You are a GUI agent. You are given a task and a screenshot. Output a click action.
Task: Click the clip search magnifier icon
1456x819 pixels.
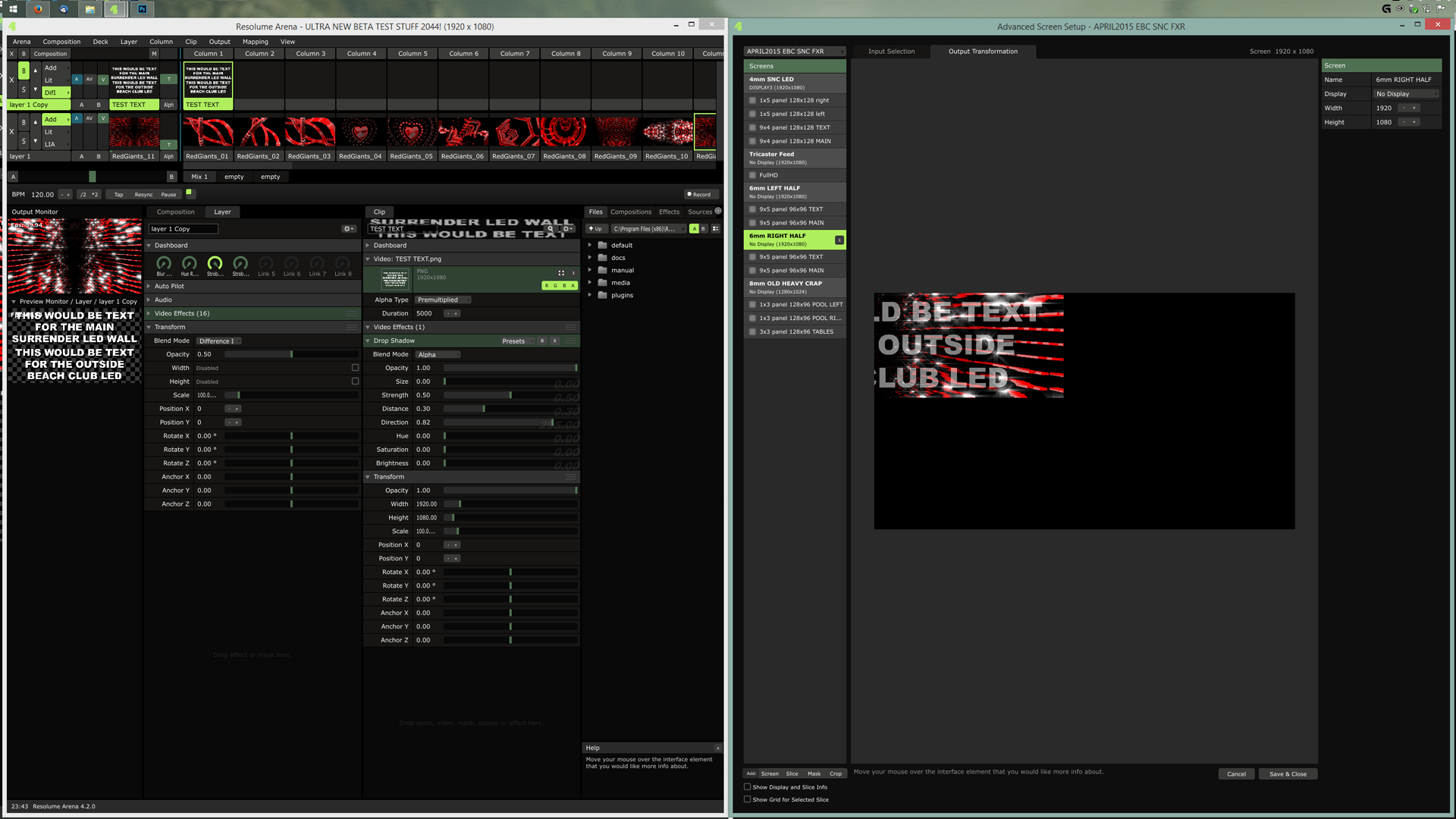[x=551, y=228]
